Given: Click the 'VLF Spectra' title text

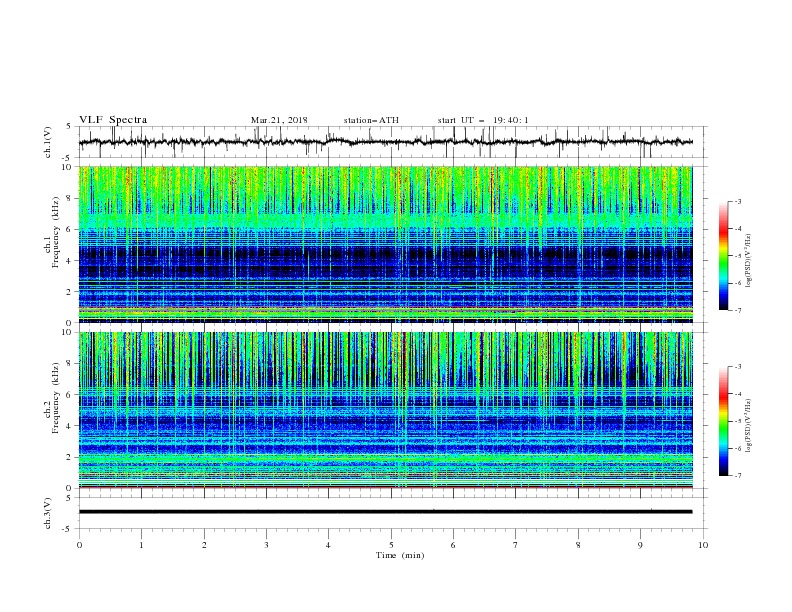Looking at the screenshot, I should coord(113,120).
